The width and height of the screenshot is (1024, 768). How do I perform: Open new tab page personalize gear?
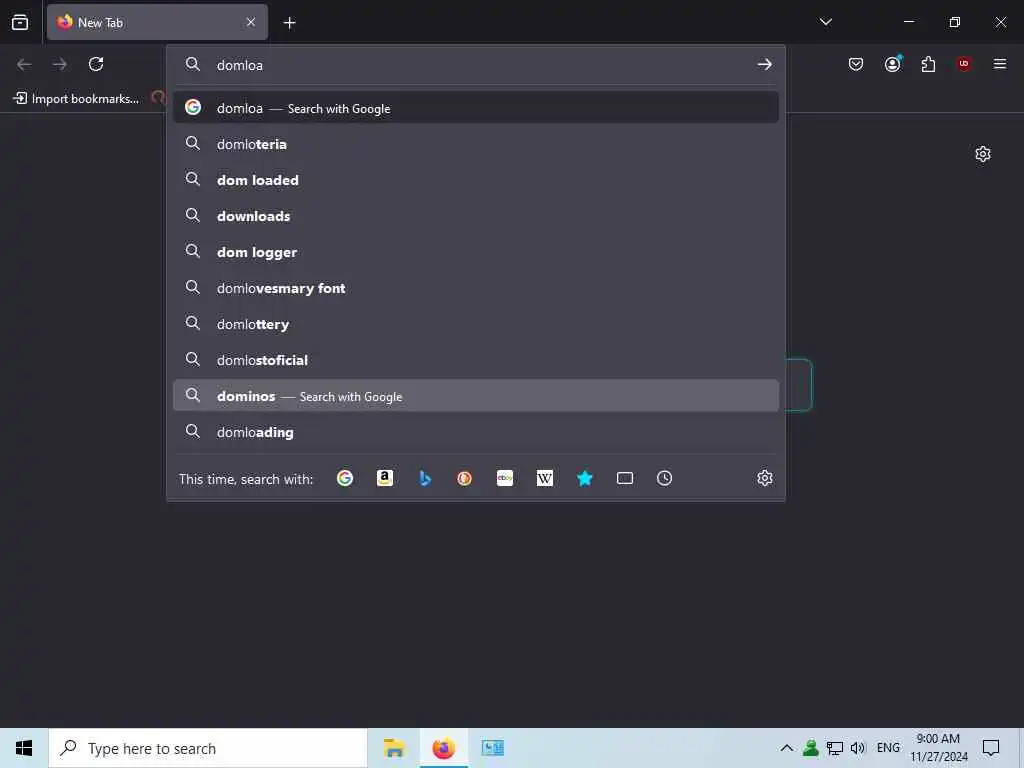click(983, 154)
